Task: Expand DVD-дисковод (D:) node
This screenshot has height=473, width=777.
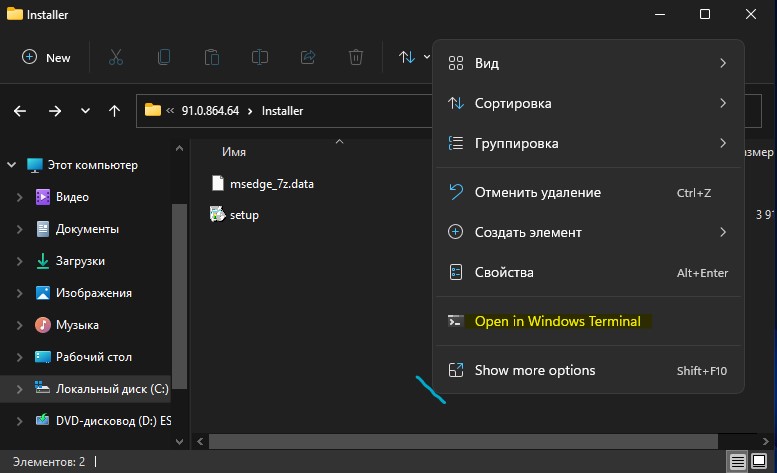Action: (x=19, y=421)
